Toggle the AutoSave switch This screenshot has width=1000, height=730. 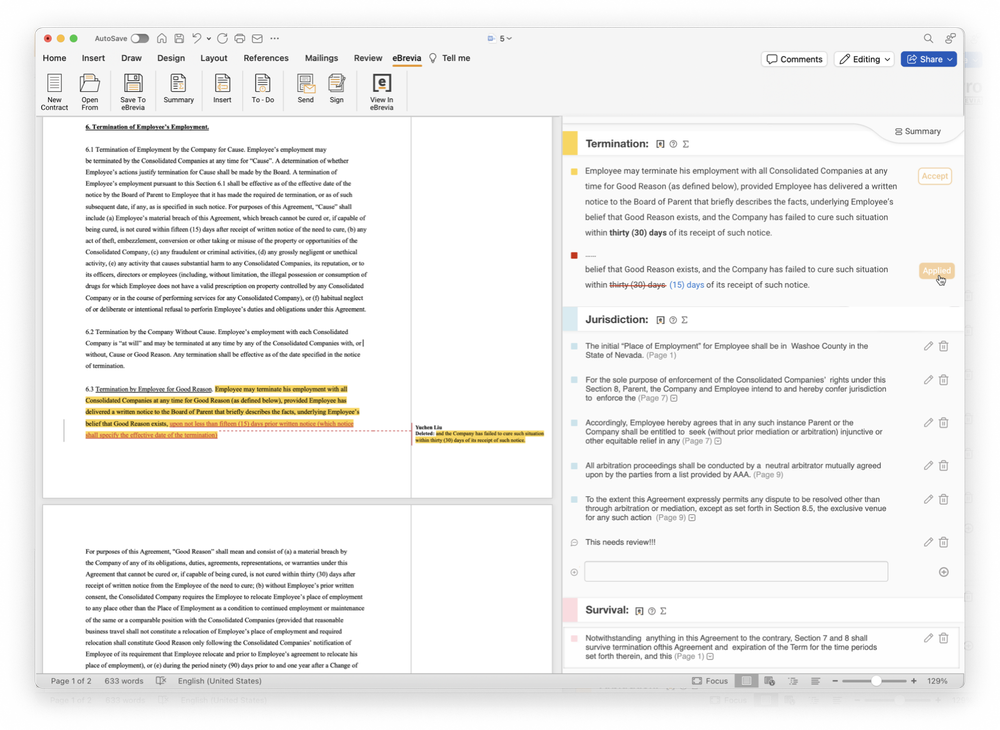click(x=140, y=38)
